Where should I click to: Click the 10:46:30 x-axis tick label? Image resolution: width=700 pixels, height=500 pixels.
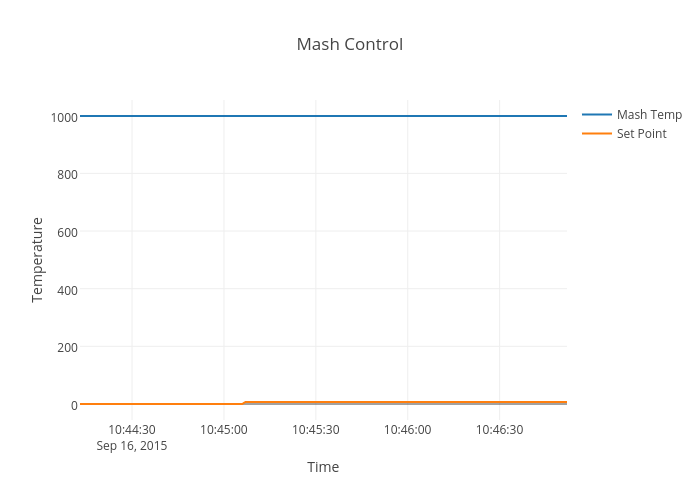pos(500,430)
